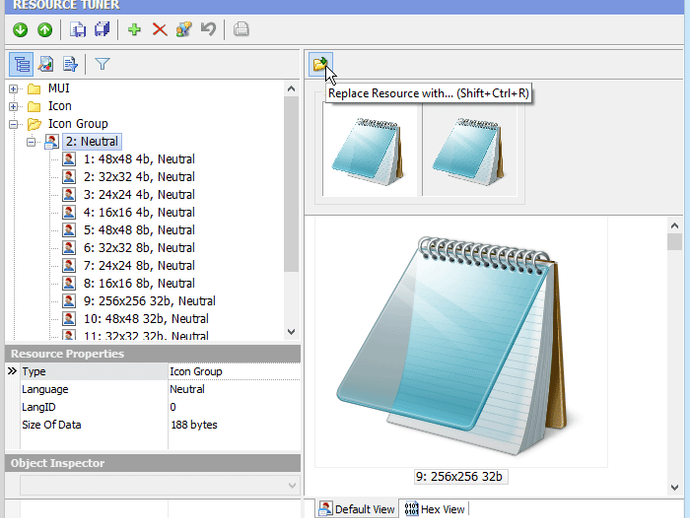The height and width of the screenshot is (518, 690).
Task: Click resource tree scrollbar up arrow
Action: [291, 89]
